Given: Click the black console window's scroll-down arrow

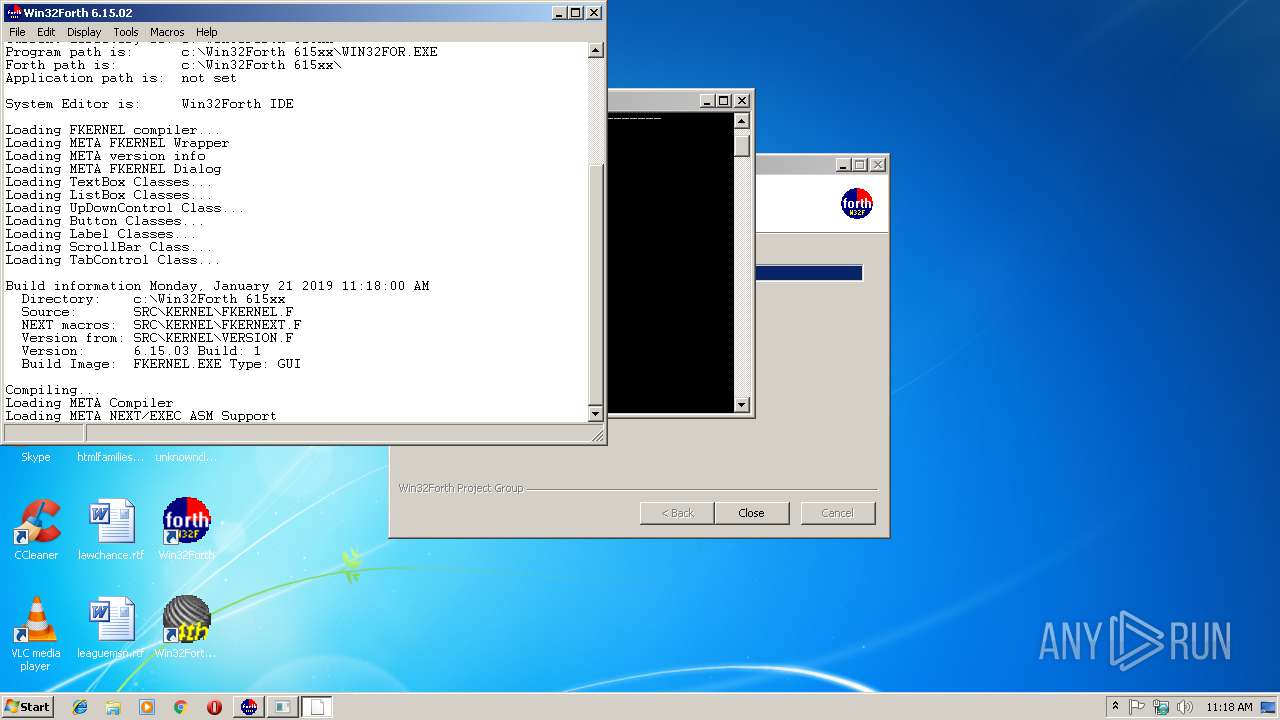Looking at the screenshot, I should tap(742, 405).
